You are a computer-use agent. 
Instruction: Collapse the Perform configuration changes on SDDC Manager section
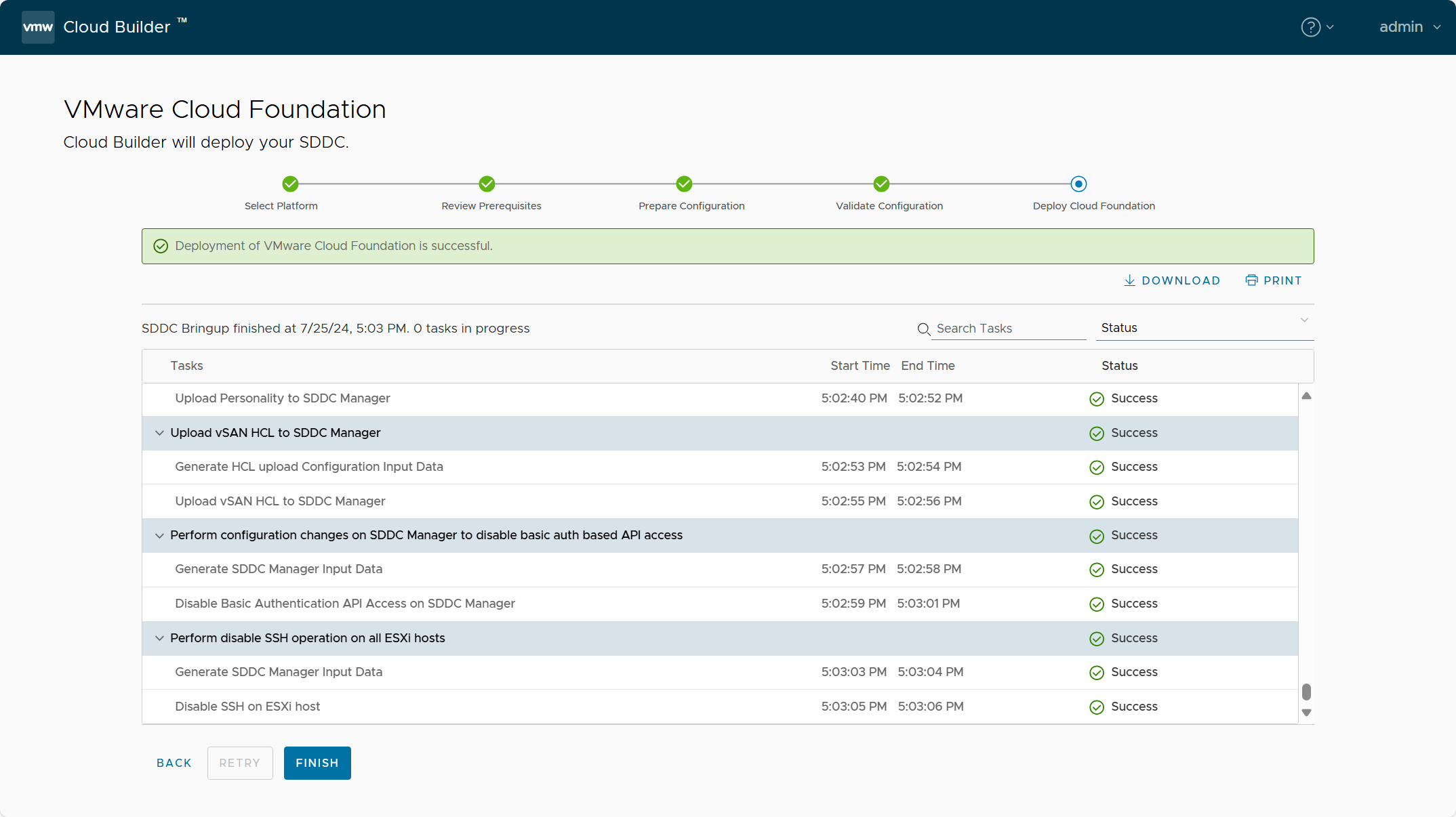(159, 534)
